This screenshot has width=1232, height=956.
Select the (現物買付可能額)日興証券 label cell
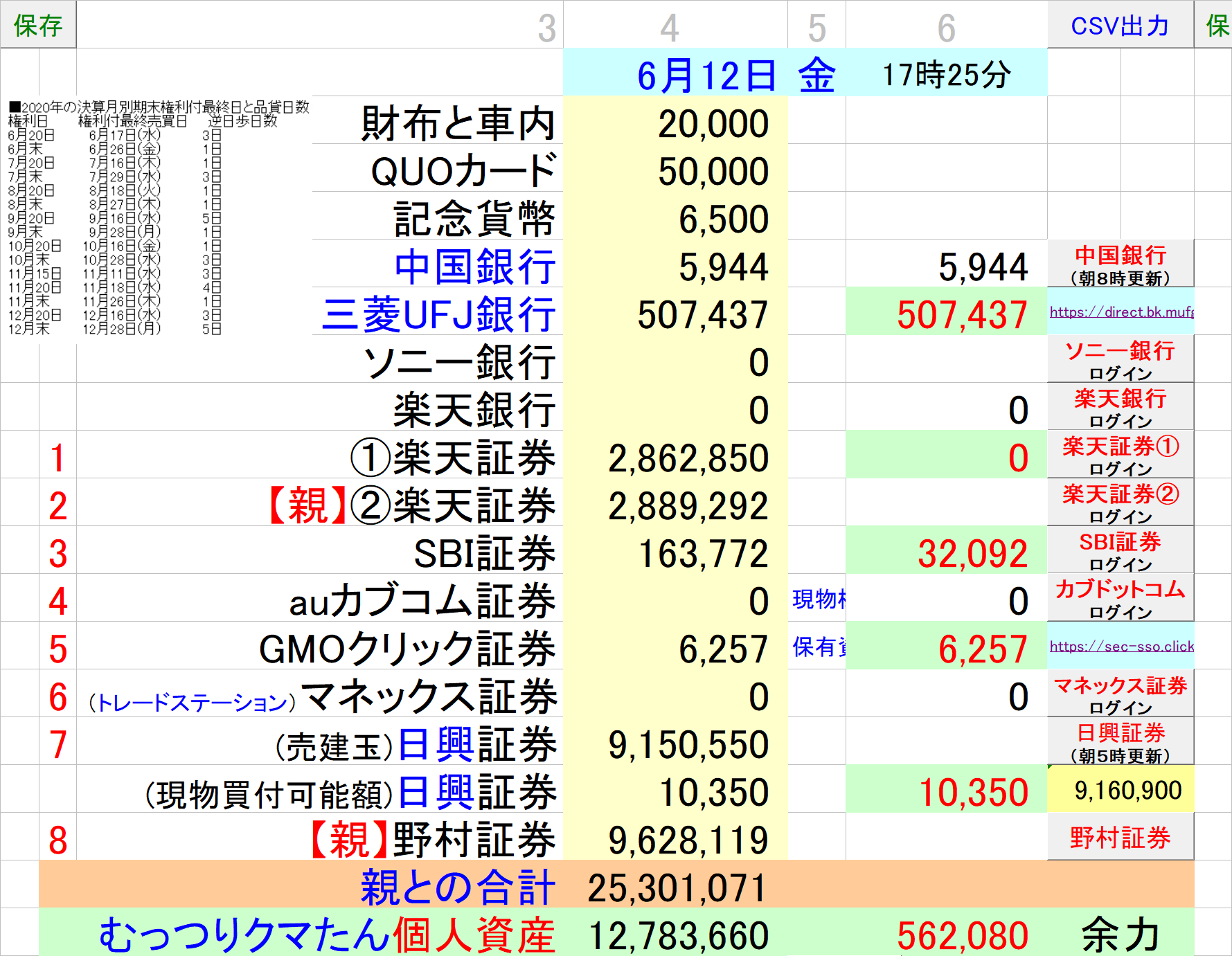(319, 789)
